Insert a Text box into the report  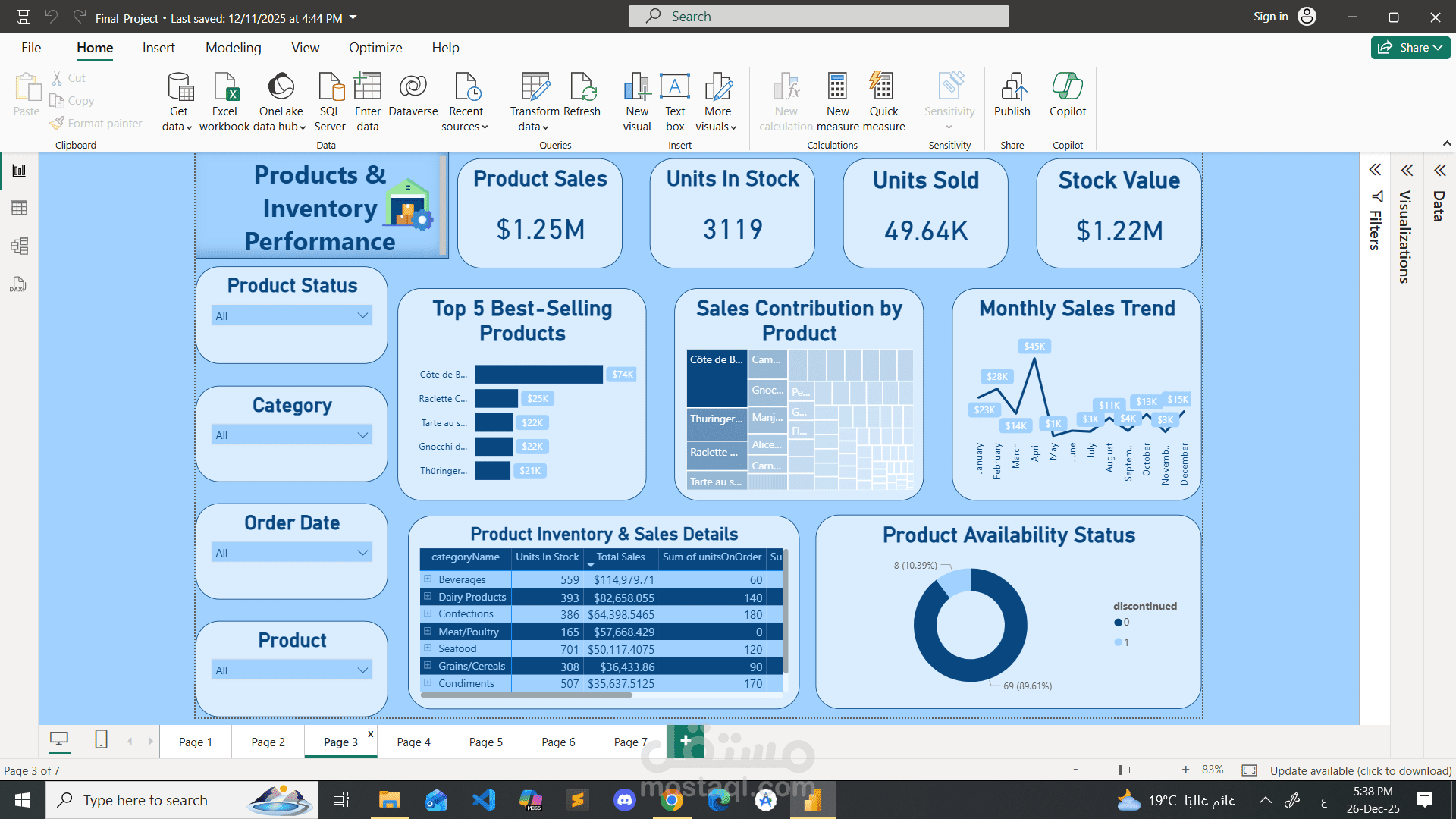coord(674,101)
